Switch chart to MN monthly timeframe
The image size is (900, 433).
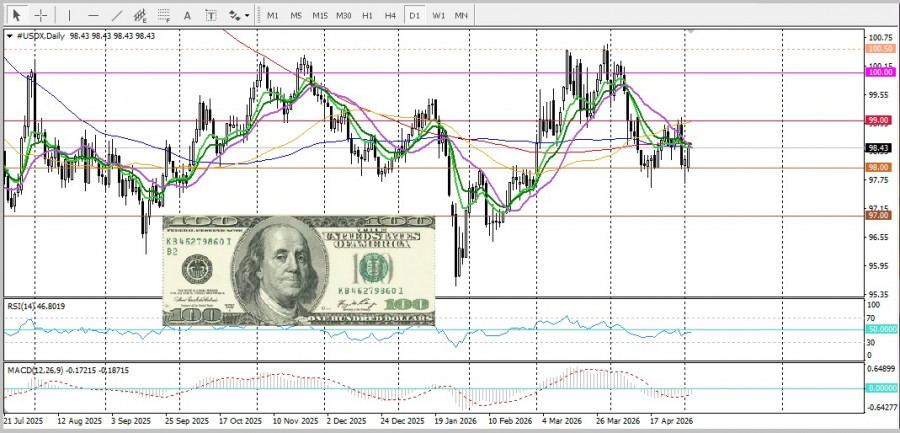click(461, 16)
